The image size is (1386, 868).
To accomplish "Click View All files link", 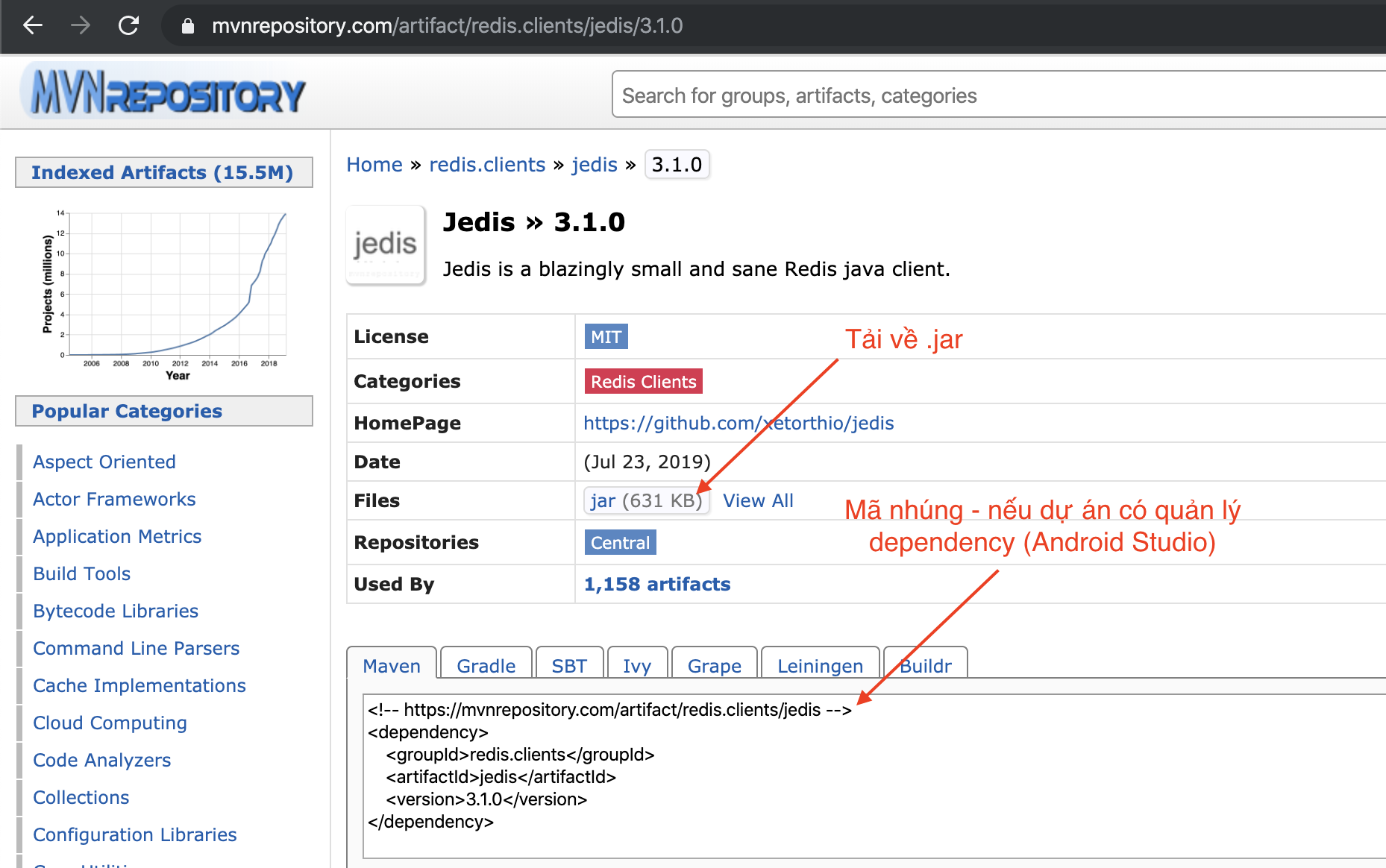I will point(758,501).
